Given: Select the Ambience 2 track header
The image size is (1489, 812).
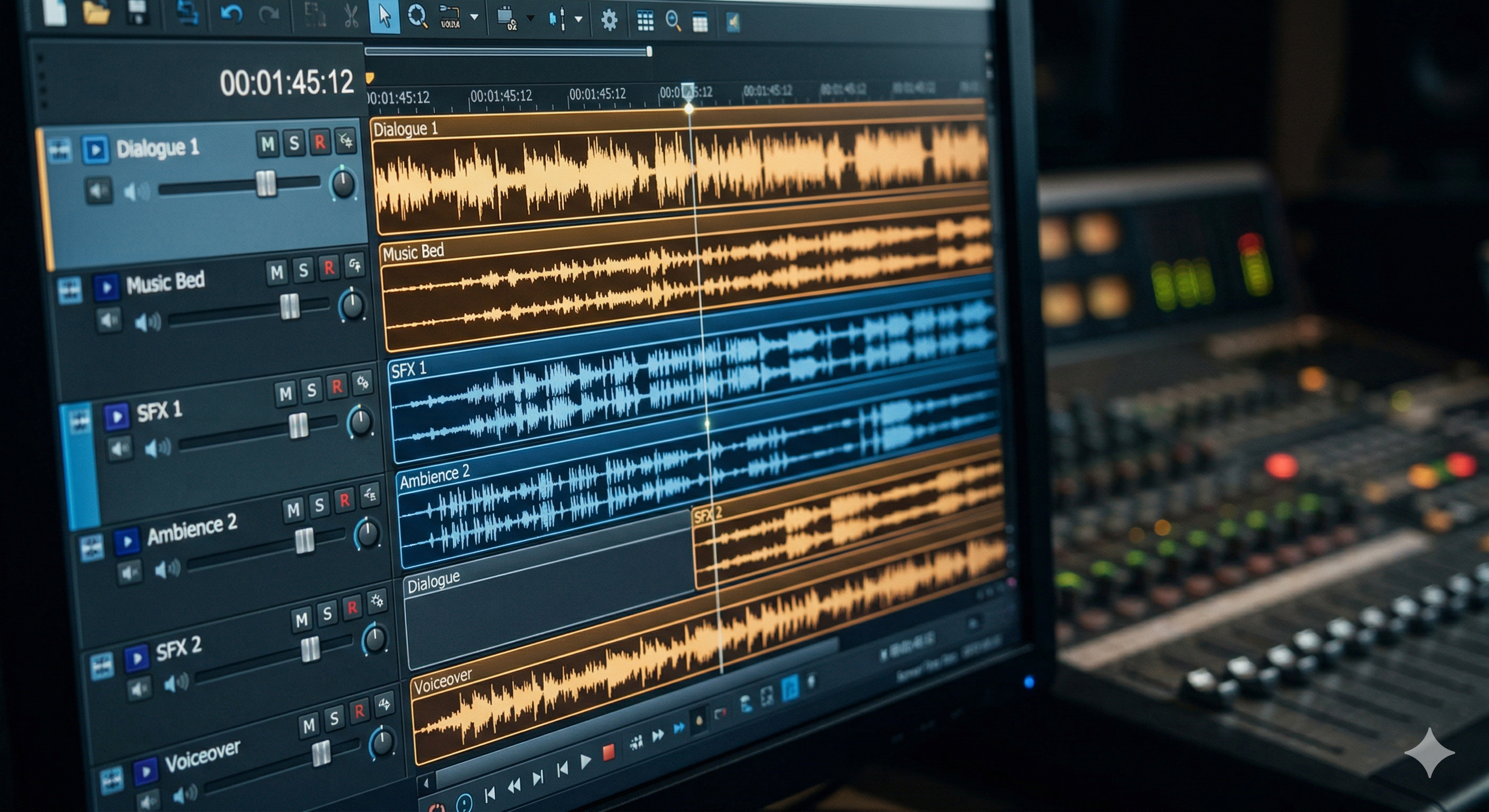Looking at the screenshot, I should [x=191, y=531].
